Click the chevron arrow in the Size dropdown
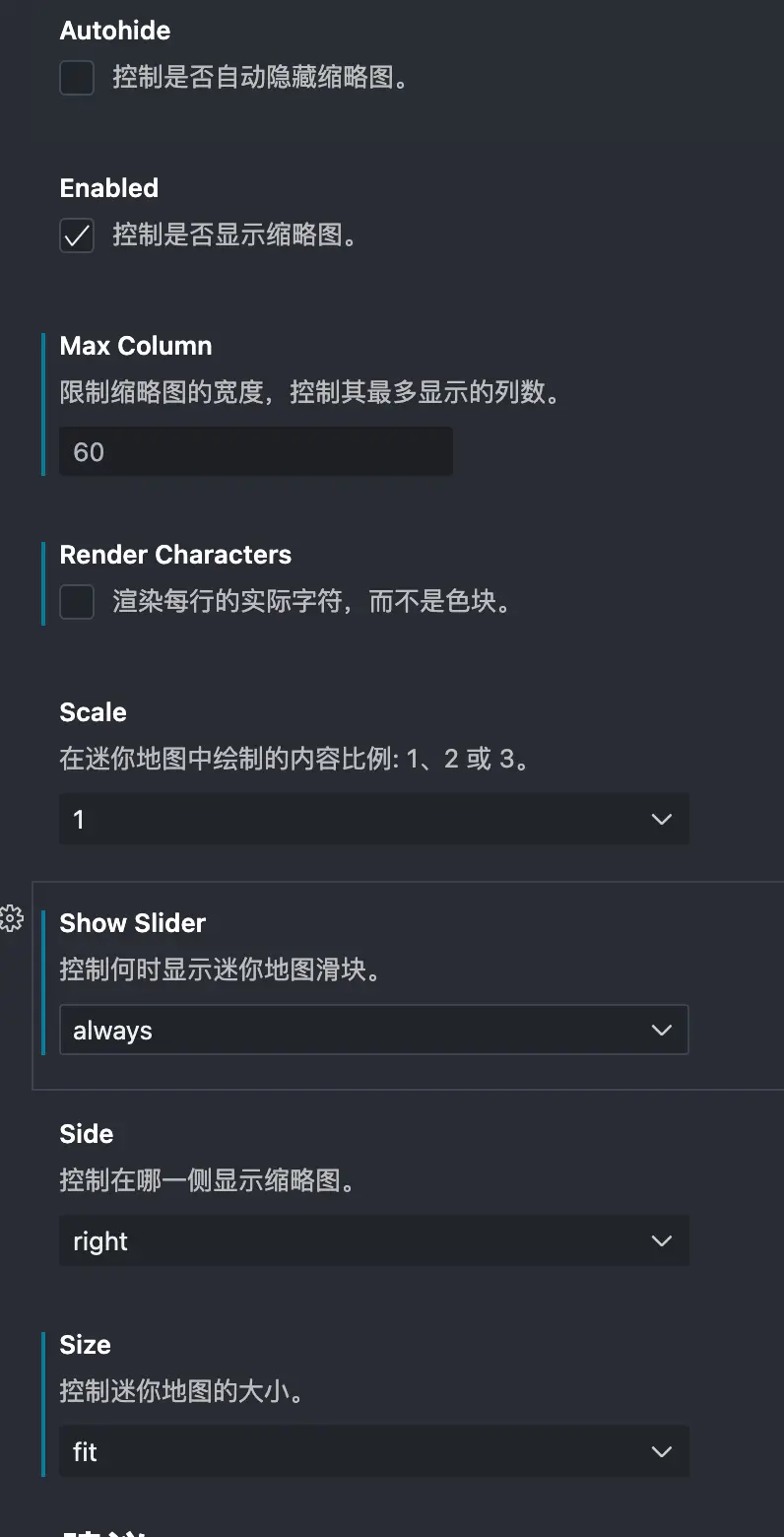 [x=662, y=1451]
